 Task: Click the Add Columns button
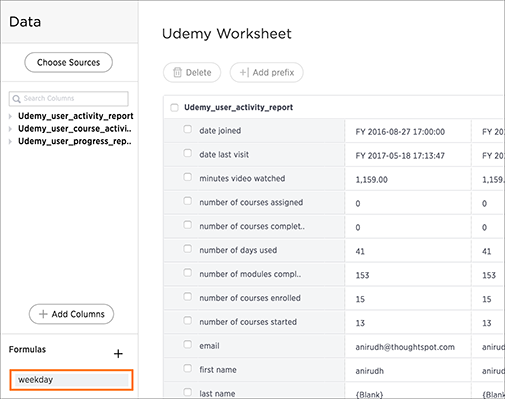pyautogui.click(x=71, y=314)
